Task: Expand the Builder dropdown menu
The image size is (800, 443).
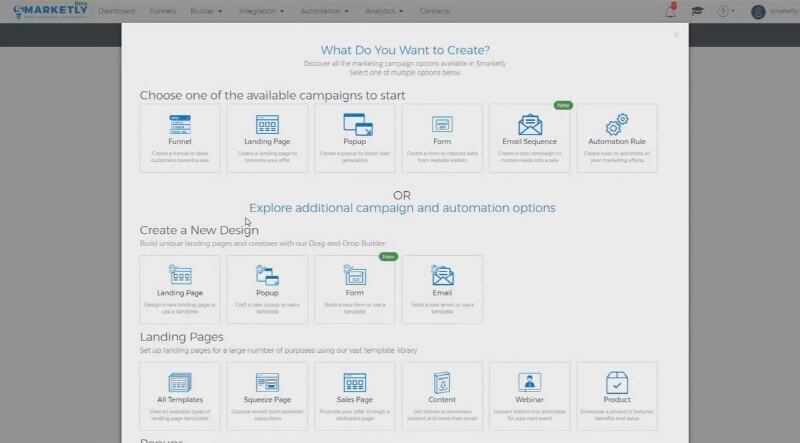Action: click(206, 11)
